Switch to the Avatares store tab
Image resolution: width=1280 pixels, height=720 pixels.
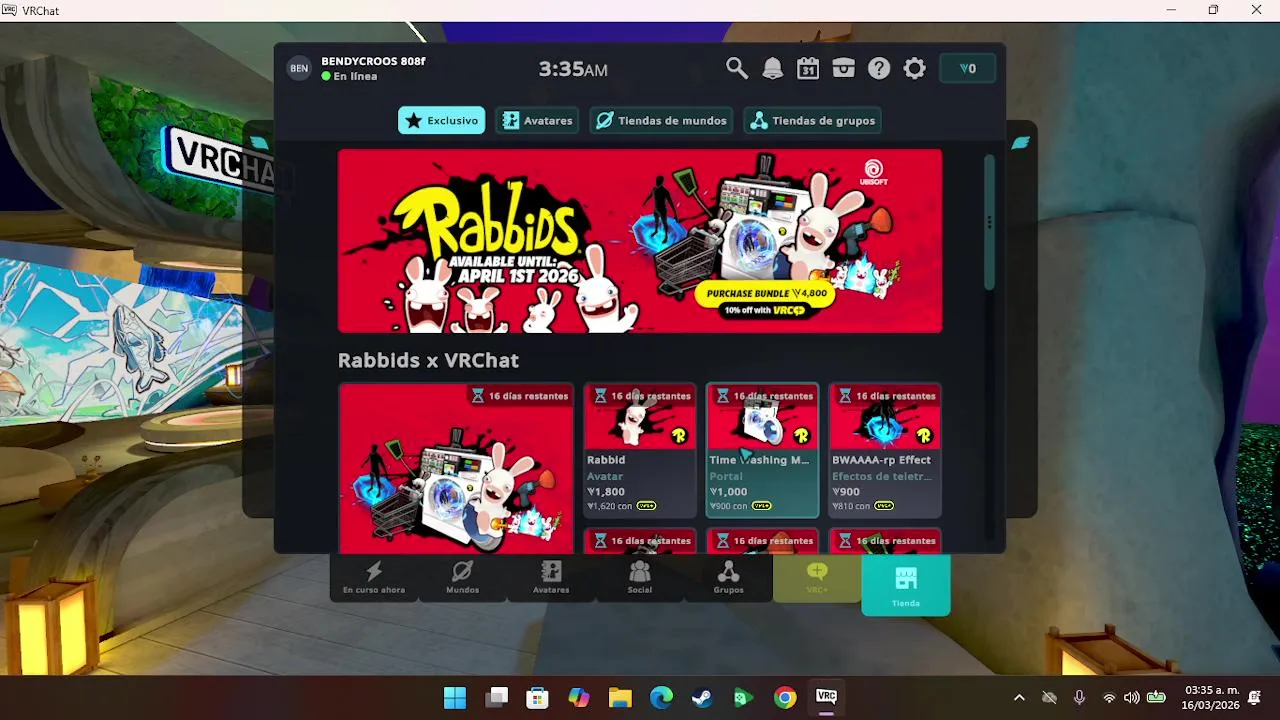point(538,120)
